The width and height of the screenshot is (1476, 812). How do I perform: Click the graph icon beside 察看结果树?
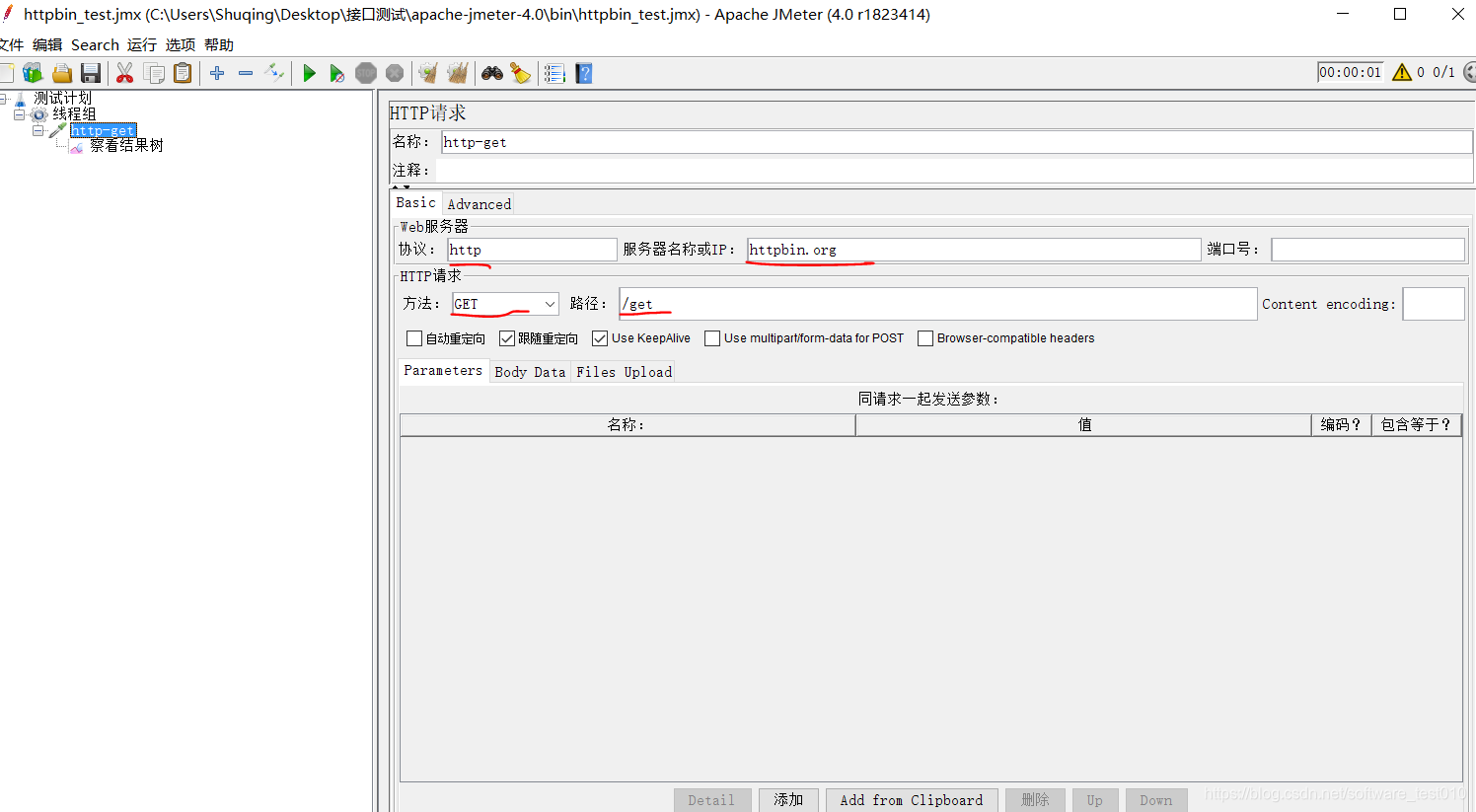(77, 146)
